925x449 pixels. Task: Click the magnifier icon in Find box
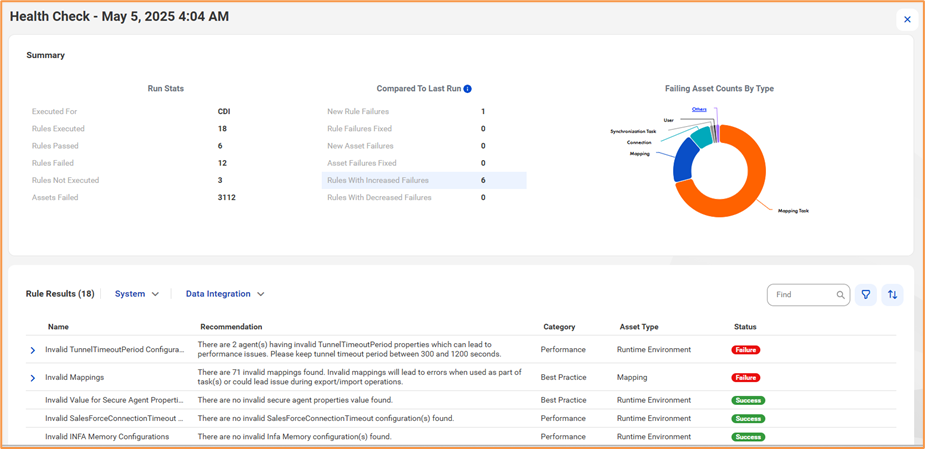[x=841, y=295]
